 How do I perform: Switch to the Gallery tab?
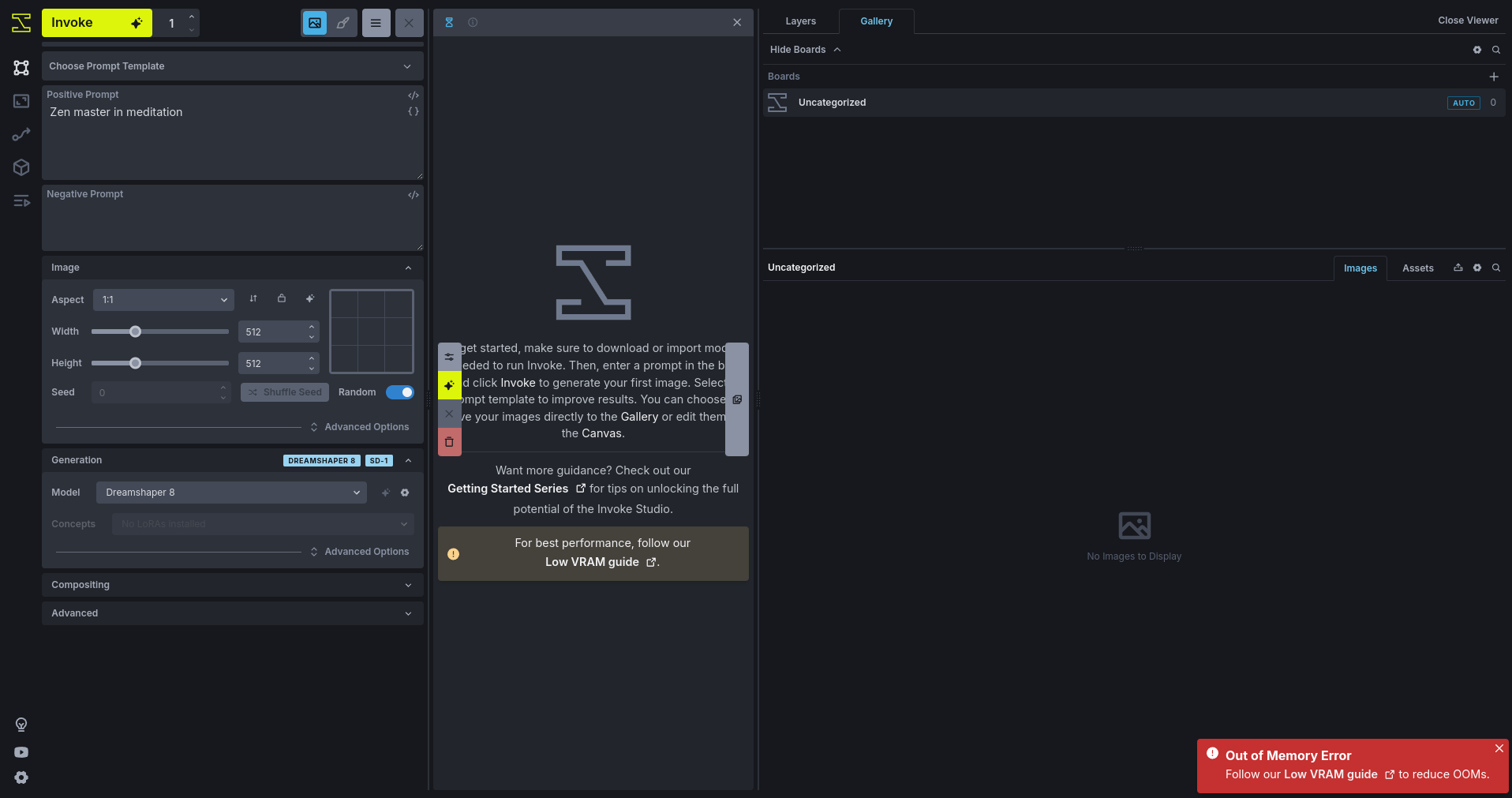point(876,21)
